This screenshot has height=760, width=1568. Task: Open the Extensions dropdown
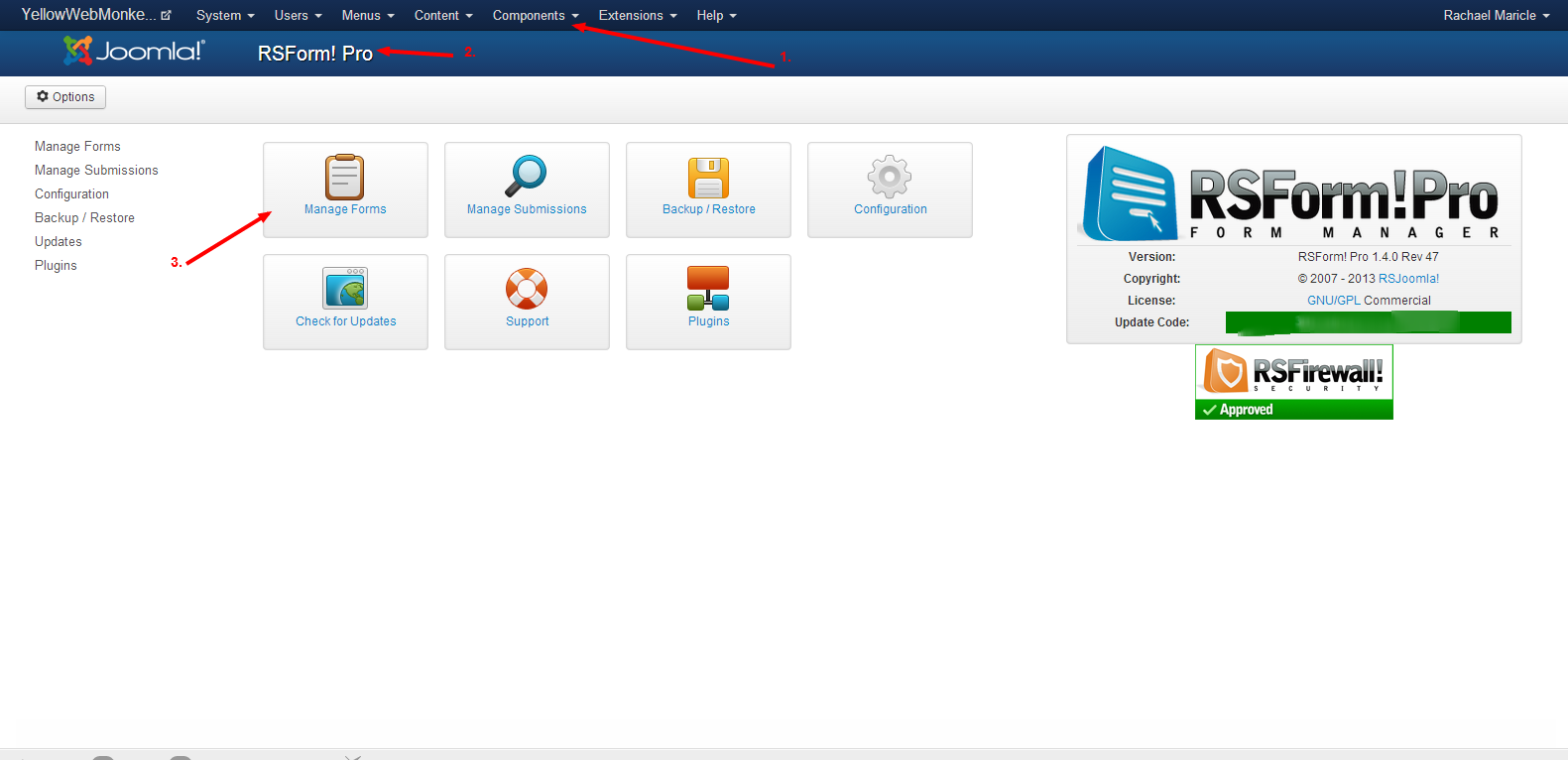pos(638,15)
